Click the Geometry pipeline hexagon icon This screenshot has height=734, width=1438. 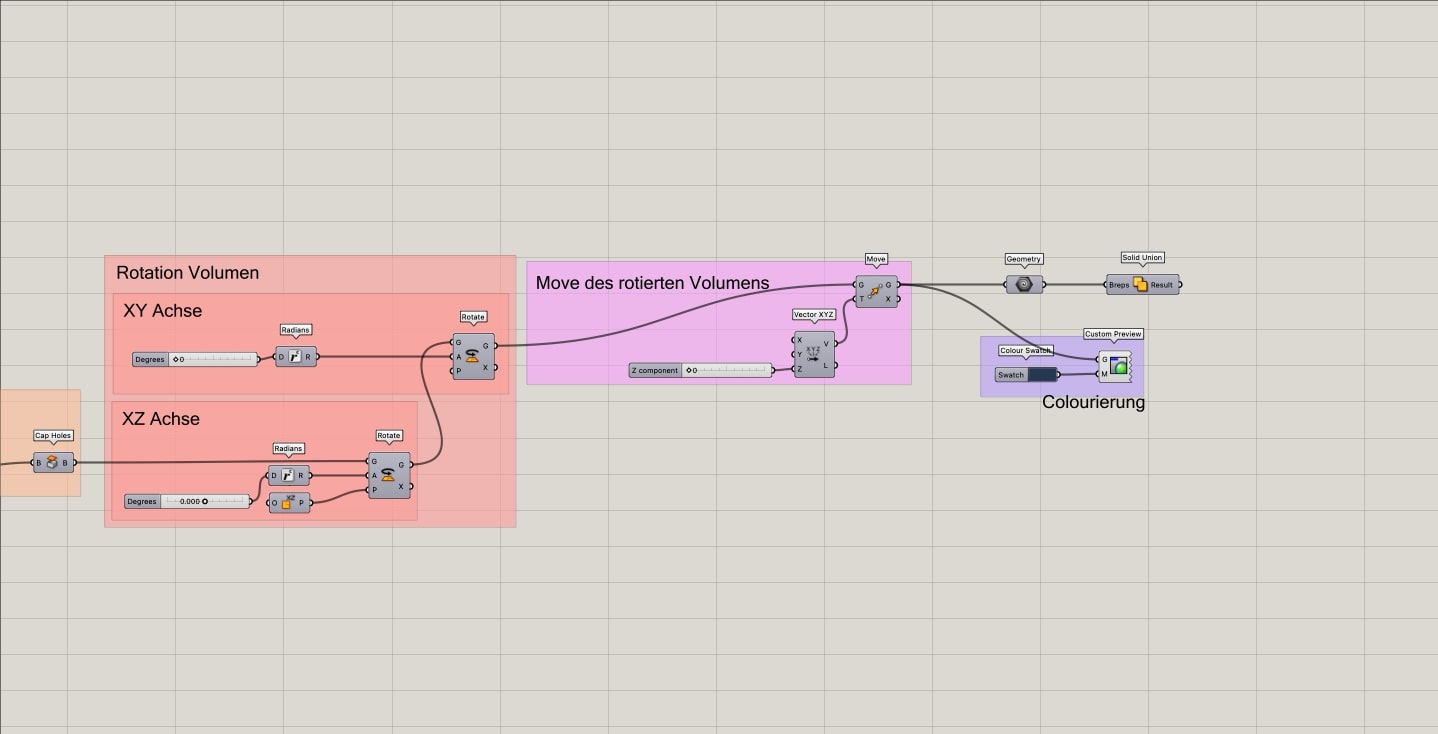(x=1023, y=284)
